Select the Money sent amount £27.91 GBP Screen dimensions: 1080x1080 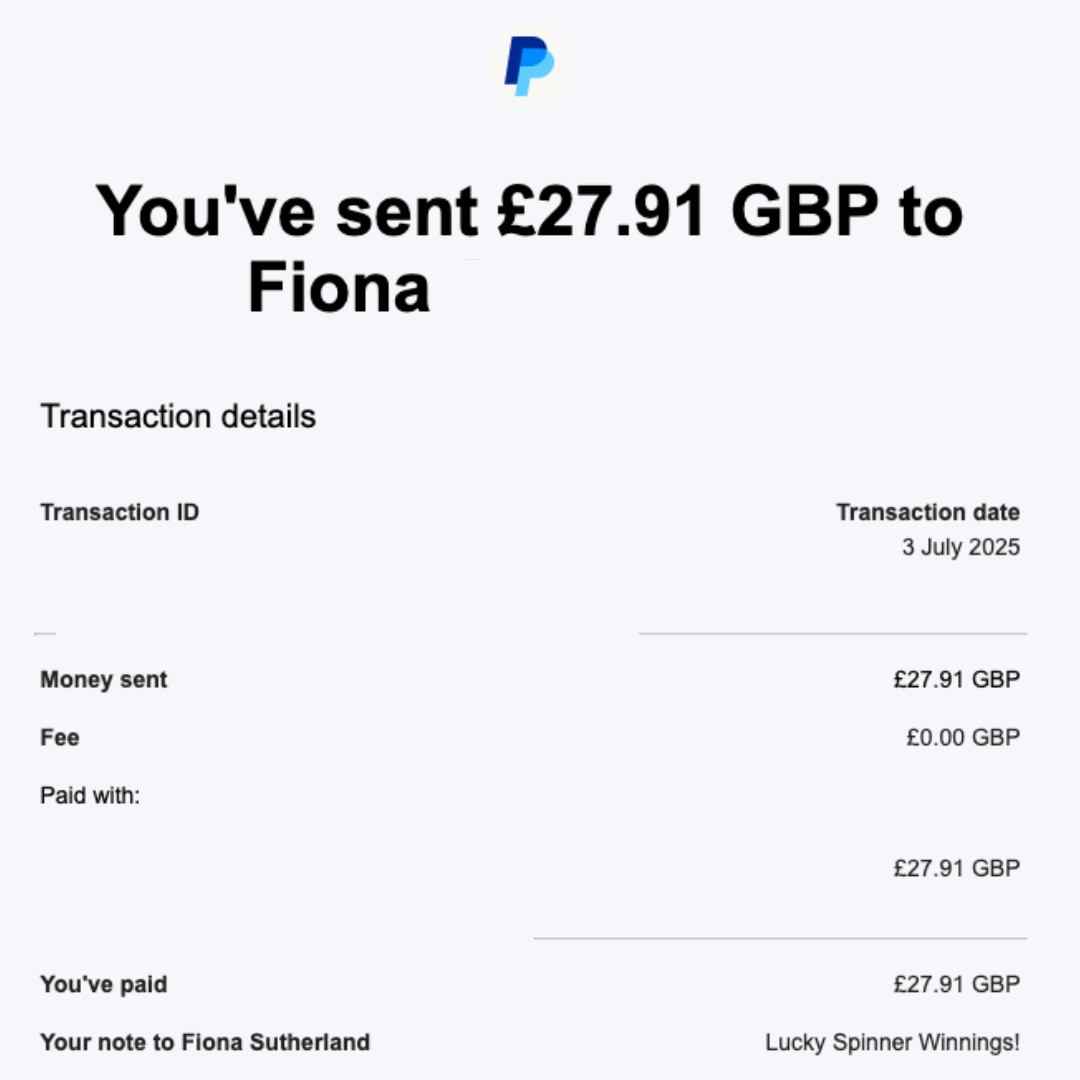[957, 679]
